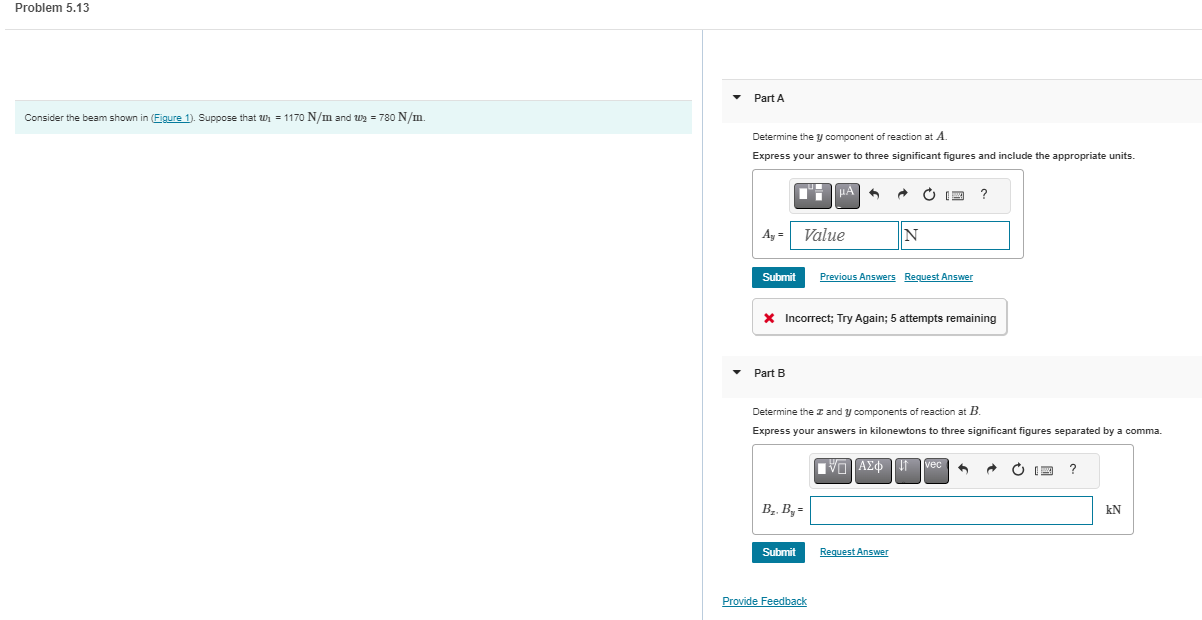Collapse the Part A section
This screenshot has height=620, width=1202.
coord(737,98)
